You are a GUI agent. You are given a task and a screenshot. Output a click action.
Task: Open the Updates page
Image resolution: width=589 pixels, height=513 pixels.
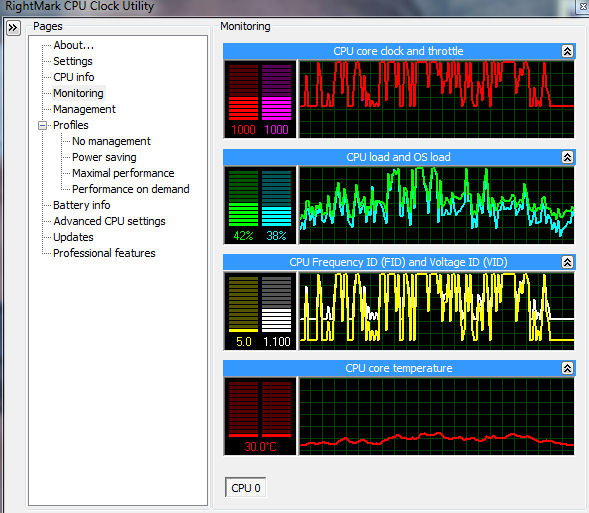(x=73, y=237)
